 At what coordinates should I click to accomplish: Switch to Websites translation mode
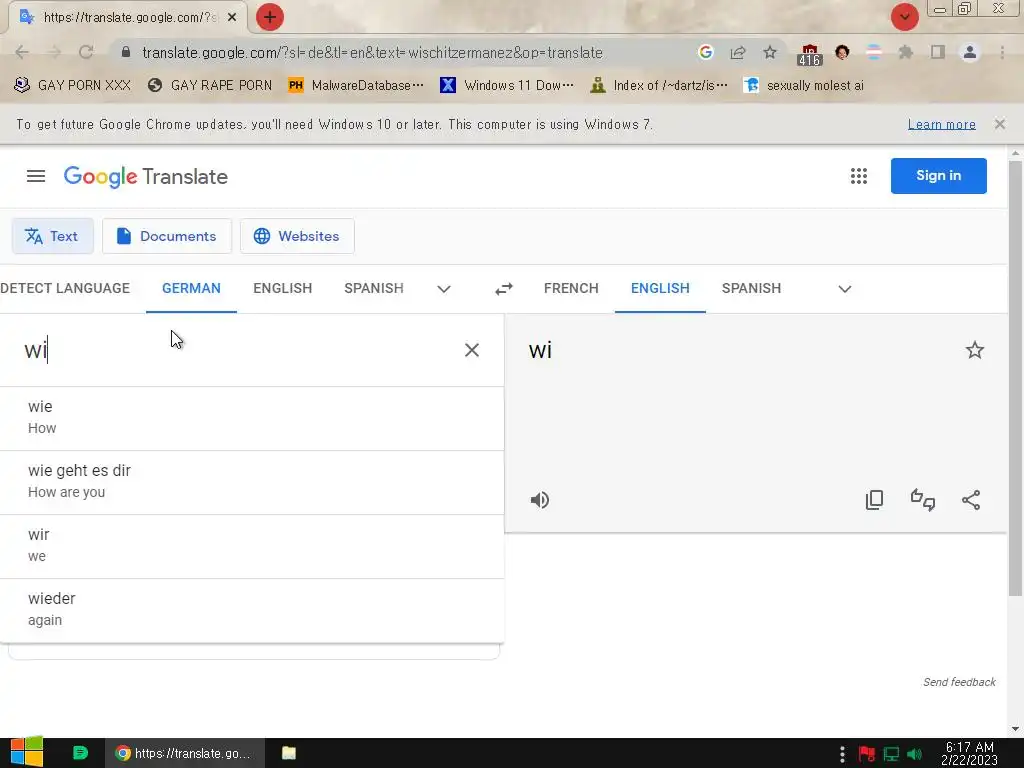point(297,236)
